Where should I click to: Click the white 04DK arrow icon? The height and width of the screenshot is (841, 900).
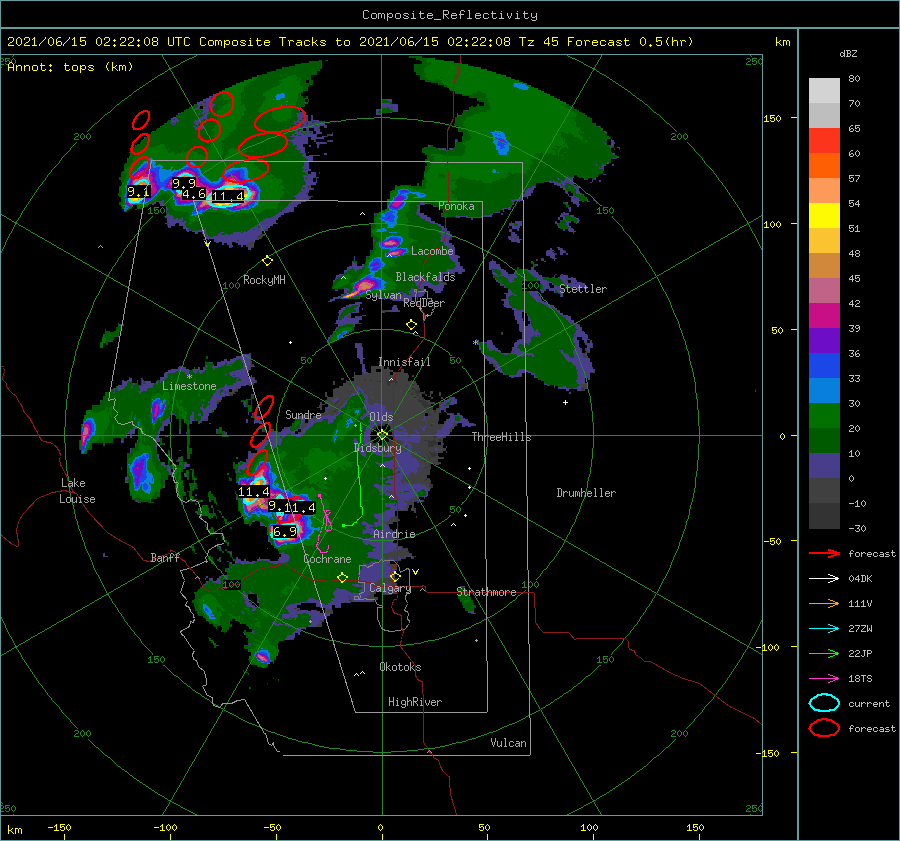pos(824,578)
